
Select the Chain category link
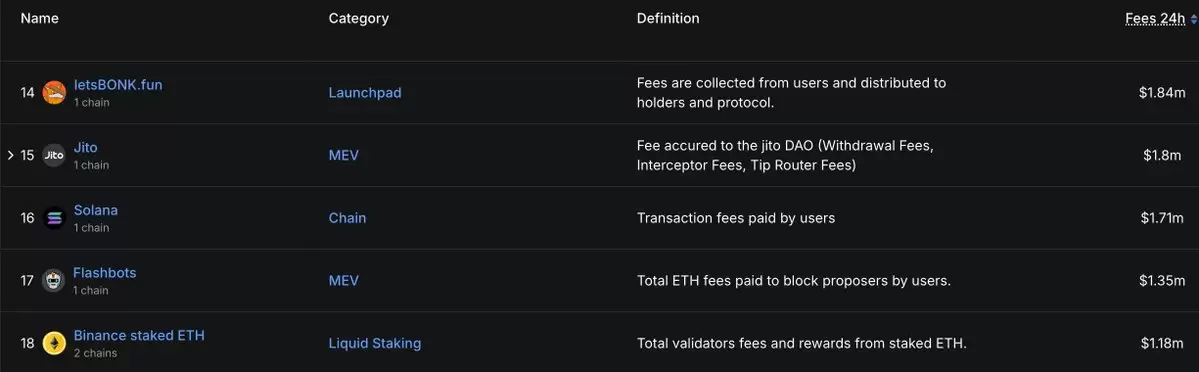click(x=347, y=218)
